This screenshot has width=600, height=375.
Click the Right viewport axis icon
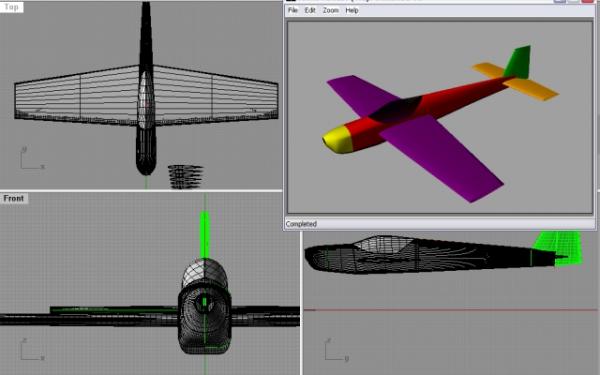[336, 349]
